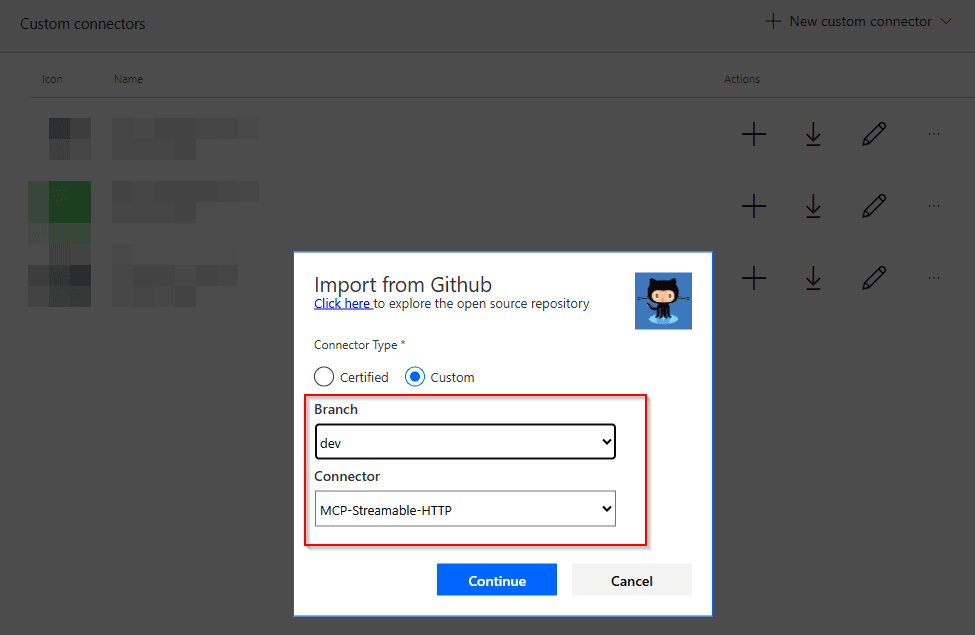Select the Custom connector type radio button

tap(415, 377)
